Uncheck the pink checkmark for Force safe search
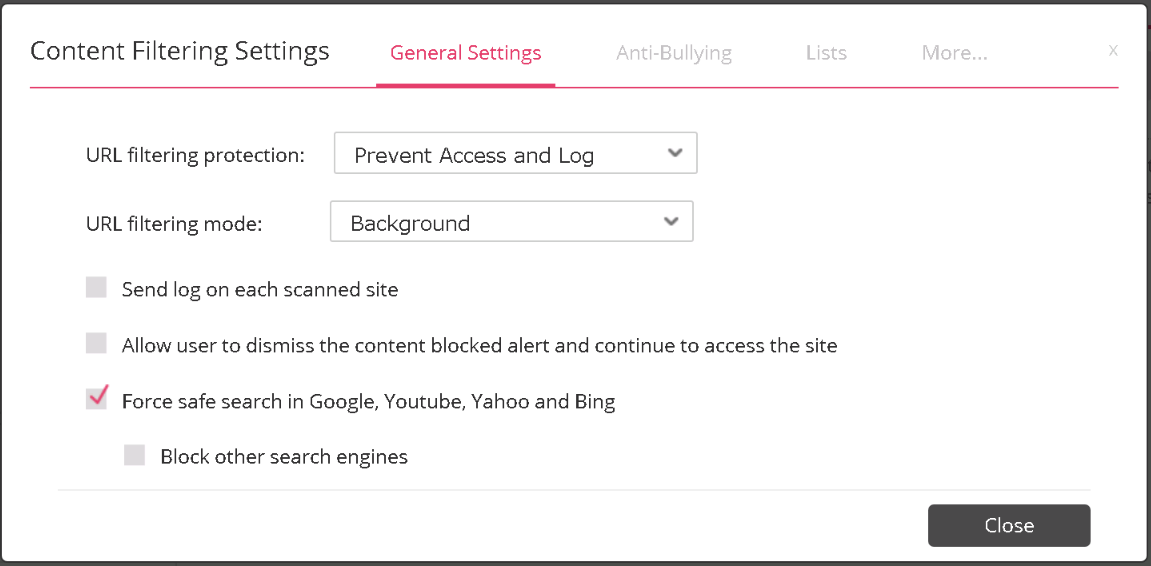 (97, 399)
